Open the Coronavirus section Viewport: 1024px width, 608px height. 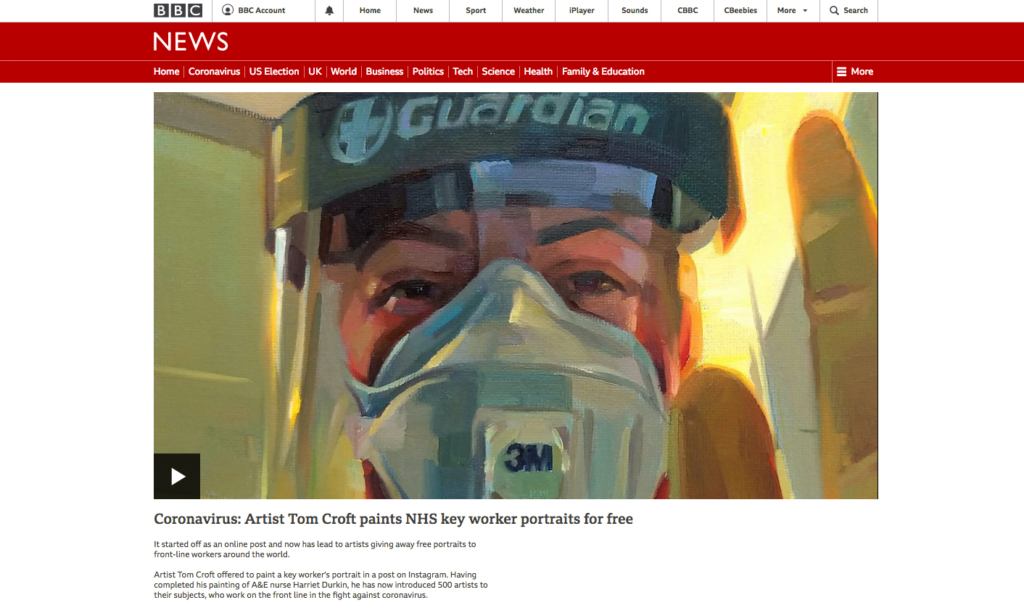(x=214, y=72)
